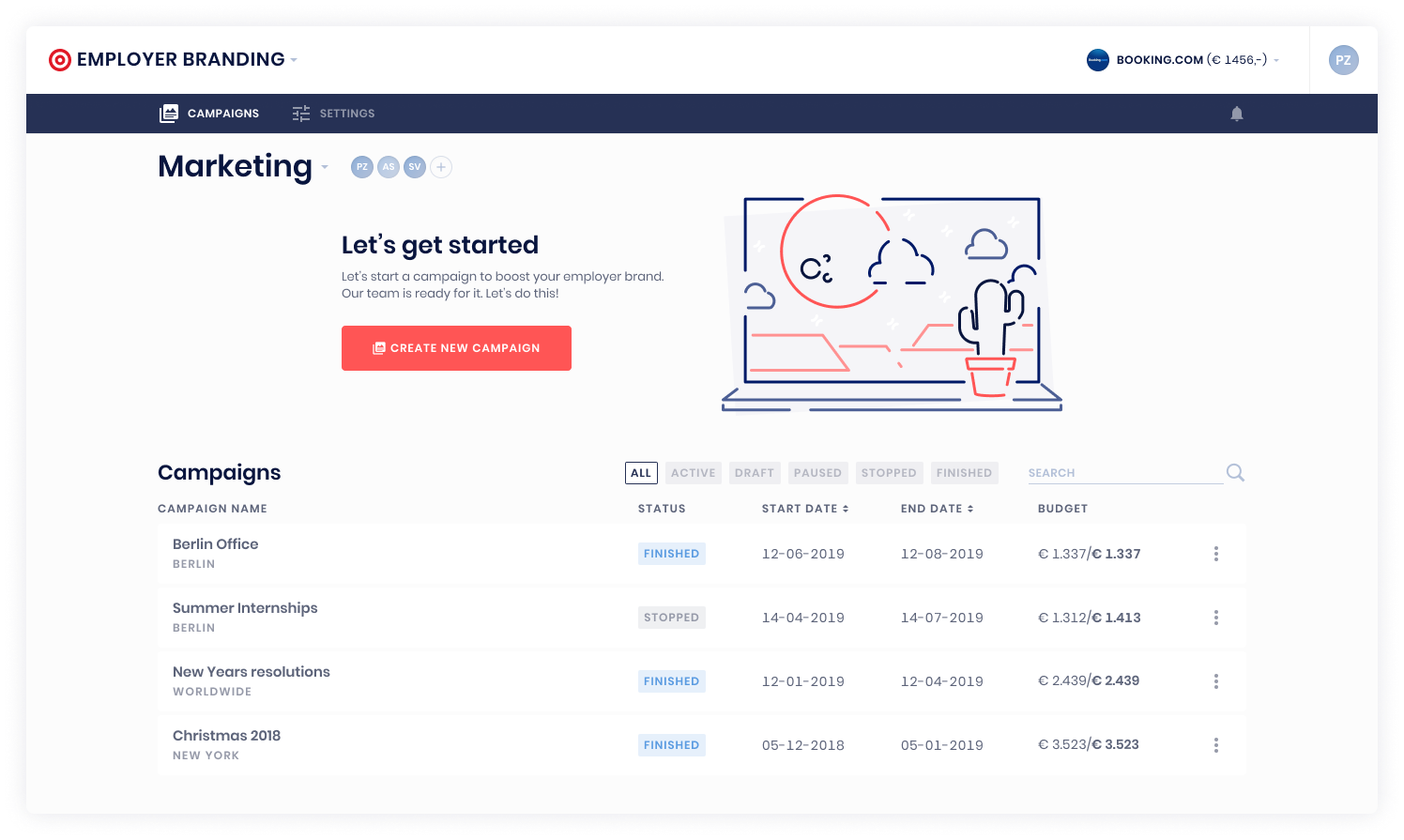Sort by Start Date column
This screenshot has height=840, width=1404.
(805, 509)
